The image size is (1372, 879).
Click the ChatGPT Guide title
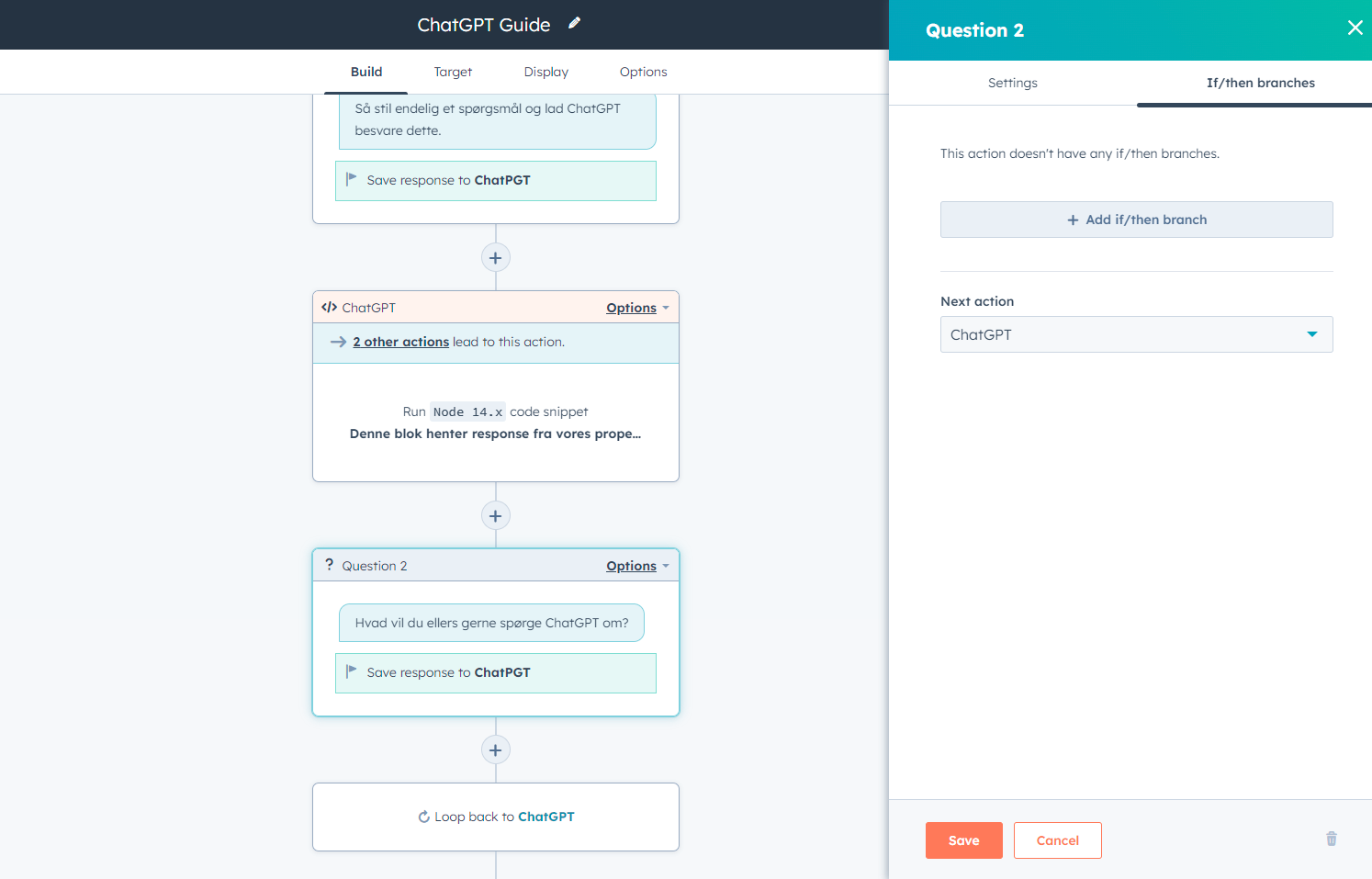(x=484, y=25)
